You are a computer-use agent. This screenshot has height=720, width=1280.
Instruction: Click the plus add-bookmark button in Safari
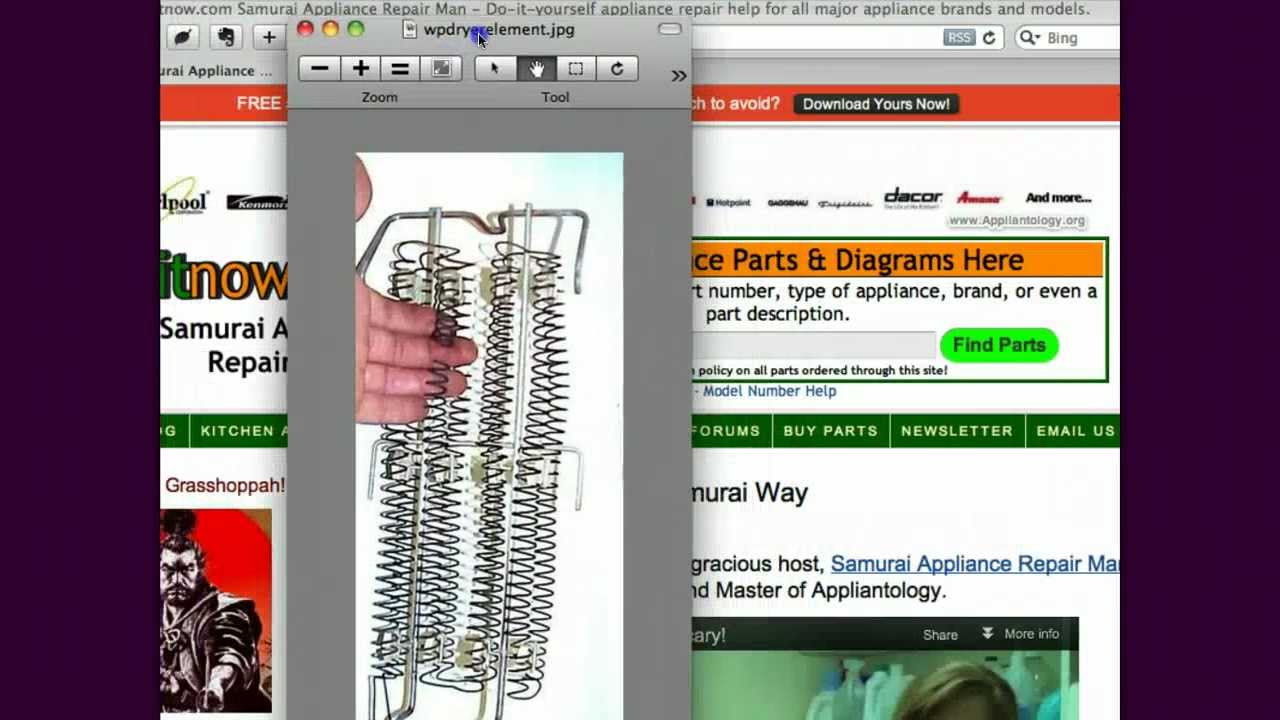pyautogui.click(x=269, y=38)
